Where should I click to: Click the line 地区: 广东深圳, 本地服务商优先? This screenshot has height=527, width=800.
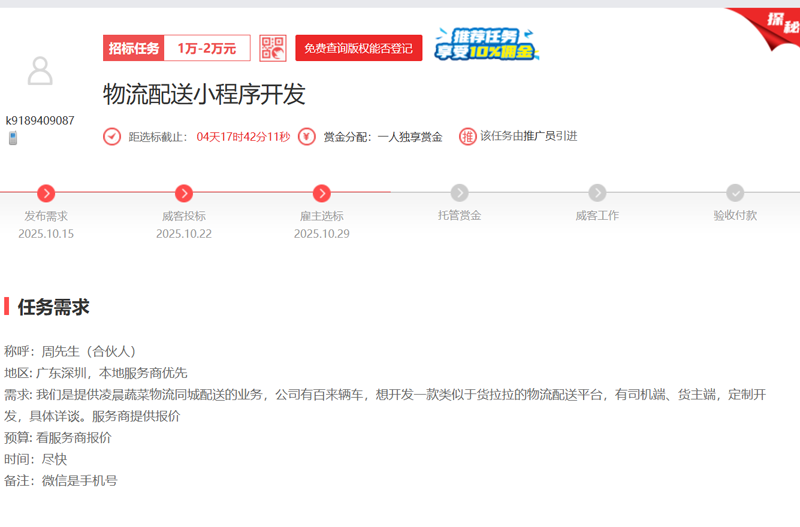[96, 373]
